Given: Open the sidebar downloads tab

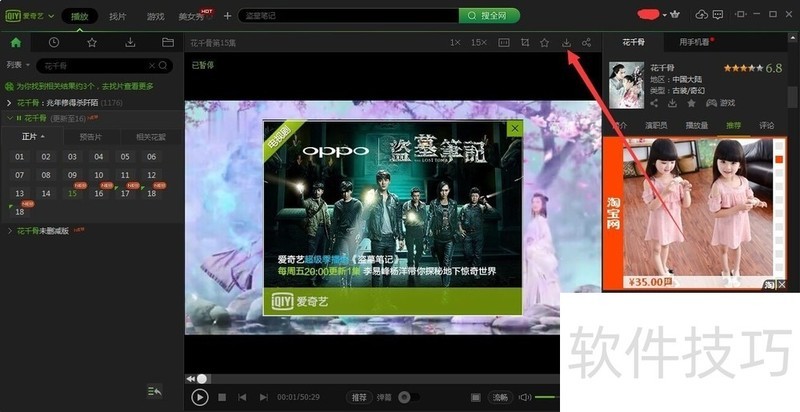Looking at the screenshot, I should coord(130,43).
